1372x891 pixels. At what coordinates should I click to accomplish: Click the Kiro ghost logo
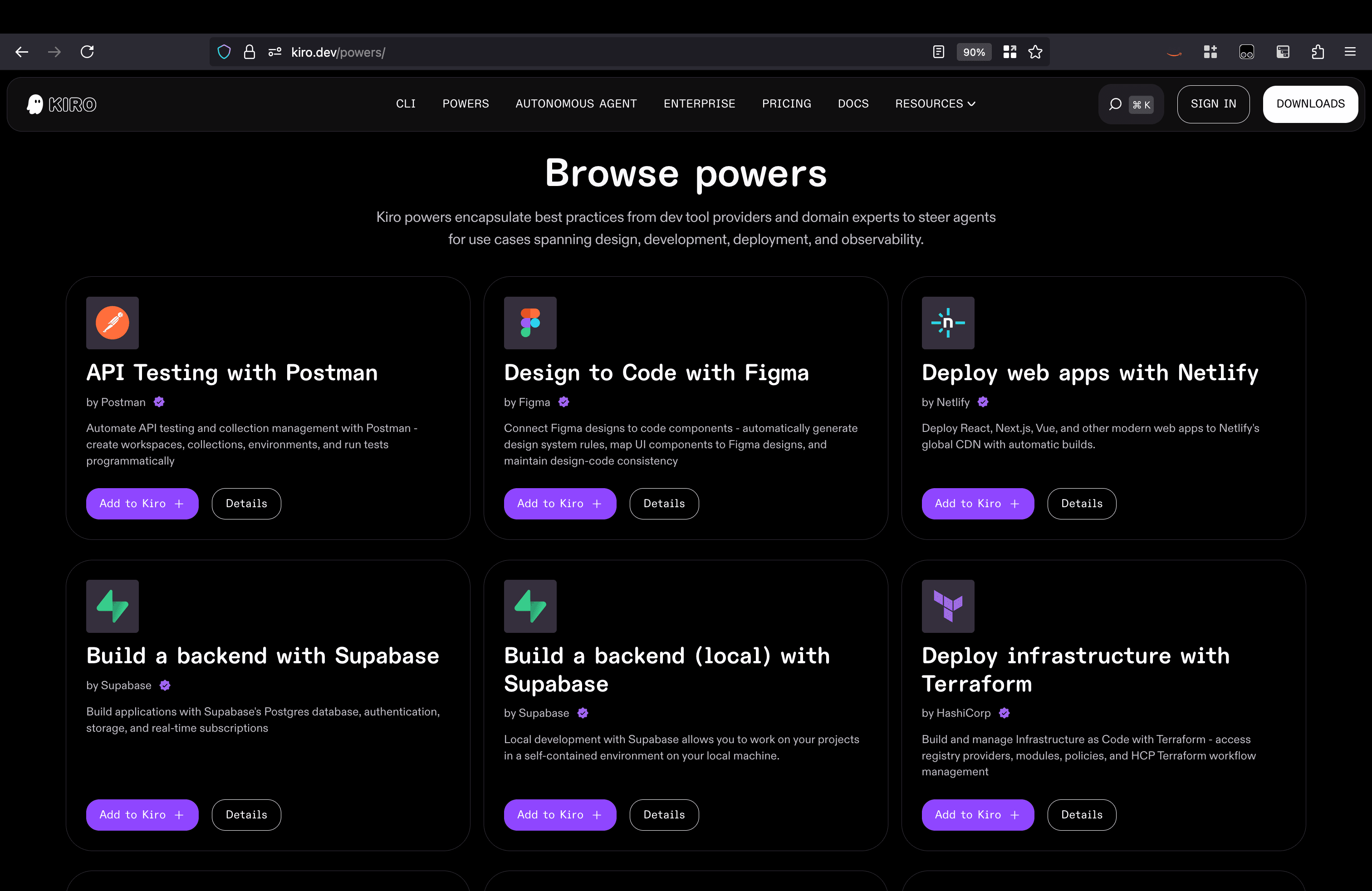click(34, 104)
